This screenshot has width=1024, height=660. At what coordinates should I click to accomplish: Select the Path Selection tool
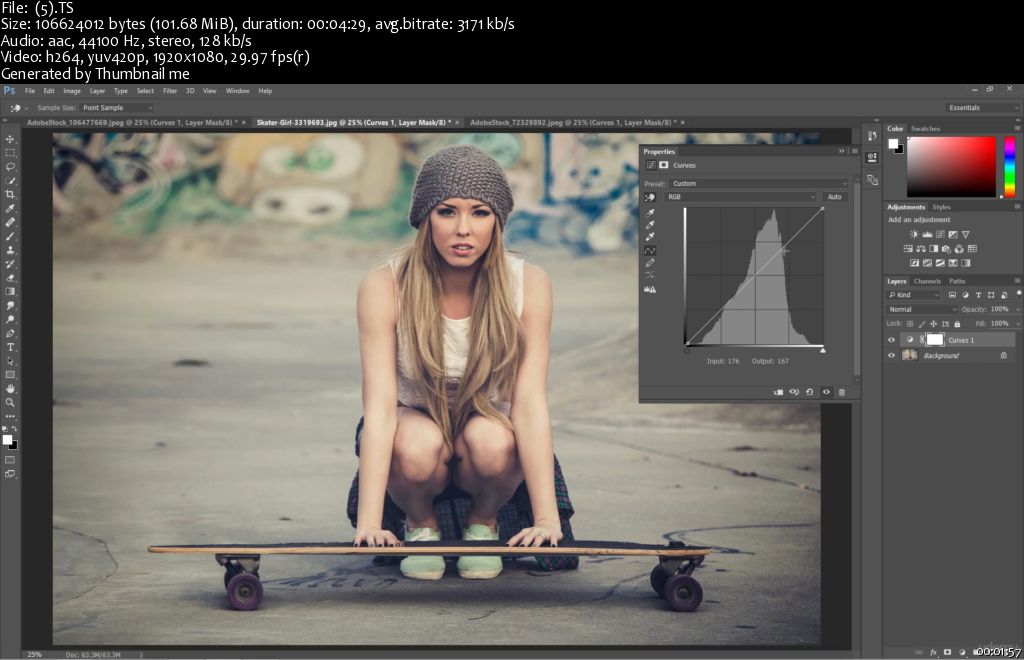[10, 361]
